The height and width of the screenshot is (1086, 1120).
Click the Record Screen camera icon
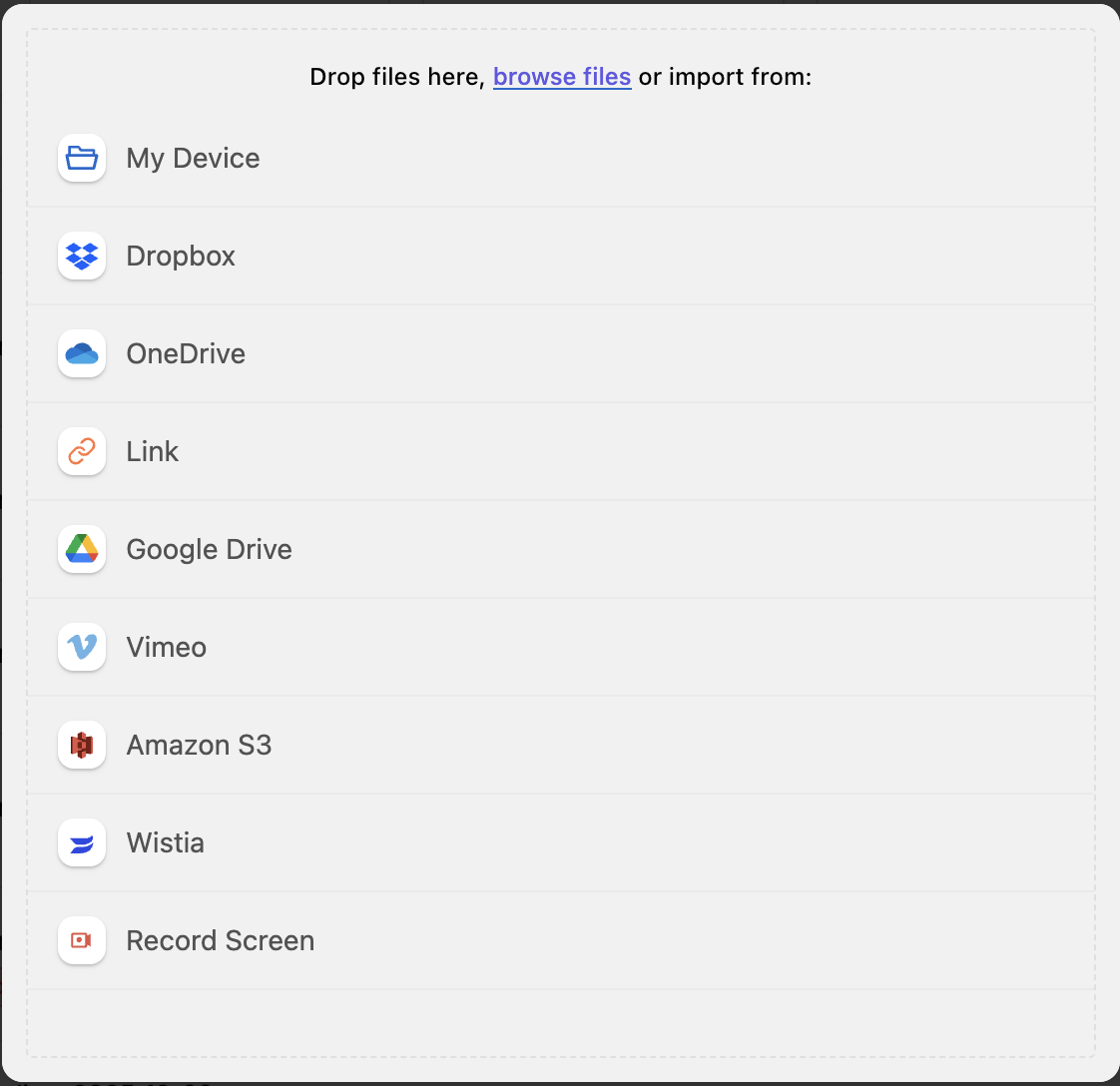click(x=82, y=941)
